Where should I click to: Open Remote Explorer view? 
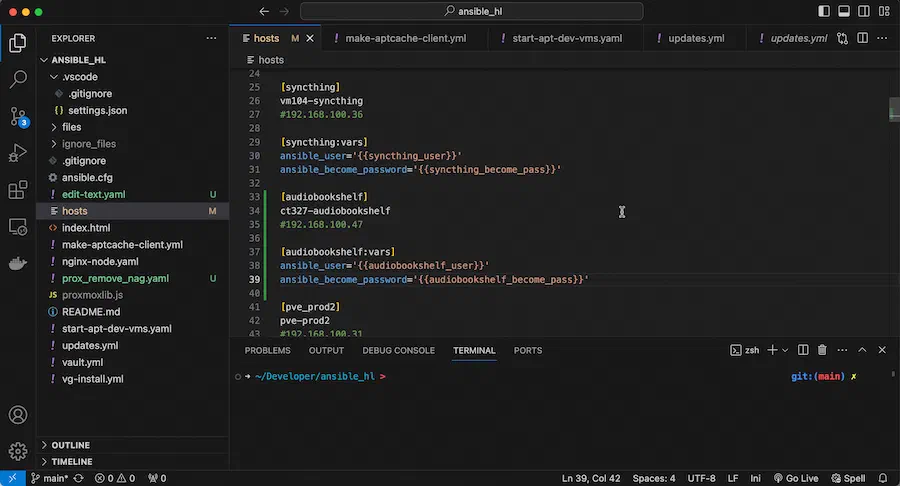click(x=18, y=227)
